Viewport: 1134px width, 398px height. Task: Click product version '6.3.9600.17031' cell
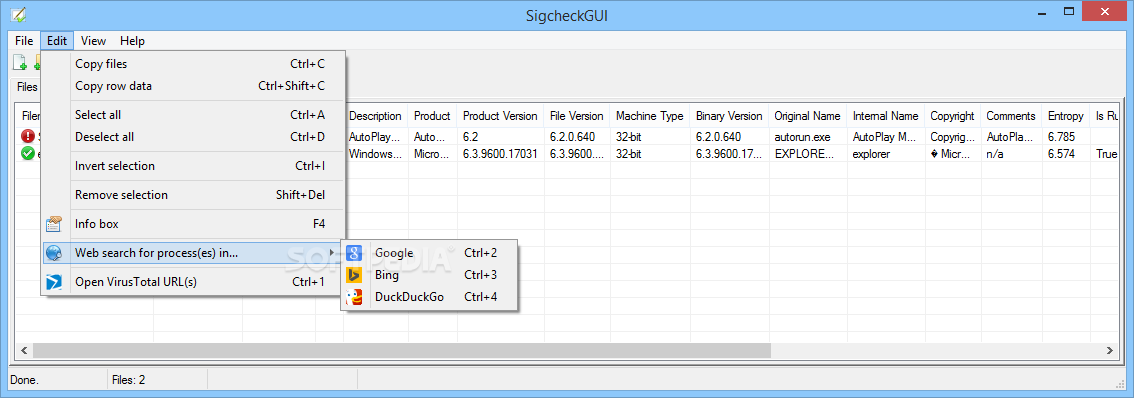[x=500, y=153]
